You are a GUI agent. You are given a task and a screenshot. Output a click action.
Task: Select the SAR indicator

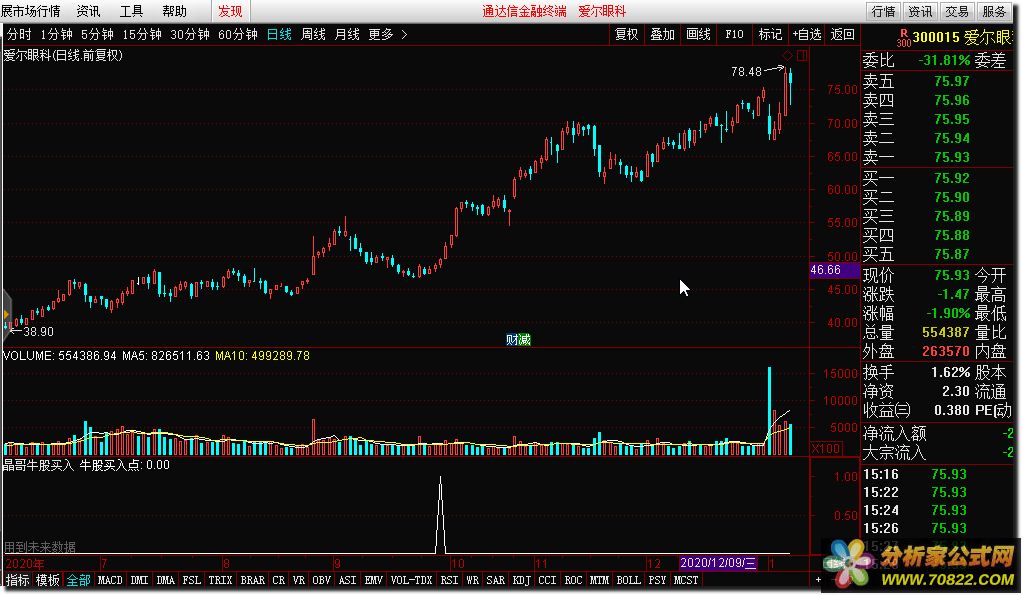coord(495,580)
